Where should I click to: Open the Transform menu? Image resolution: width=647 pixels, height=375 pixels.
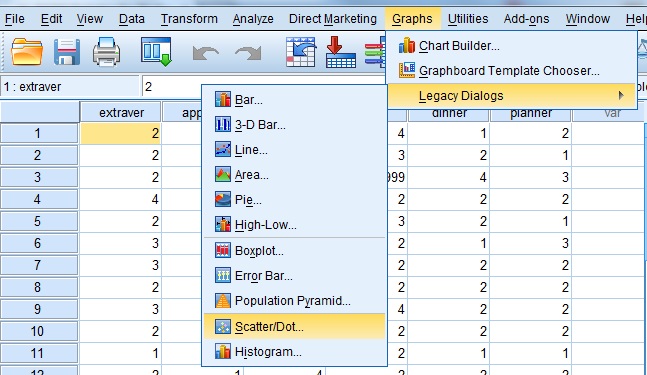189,19
